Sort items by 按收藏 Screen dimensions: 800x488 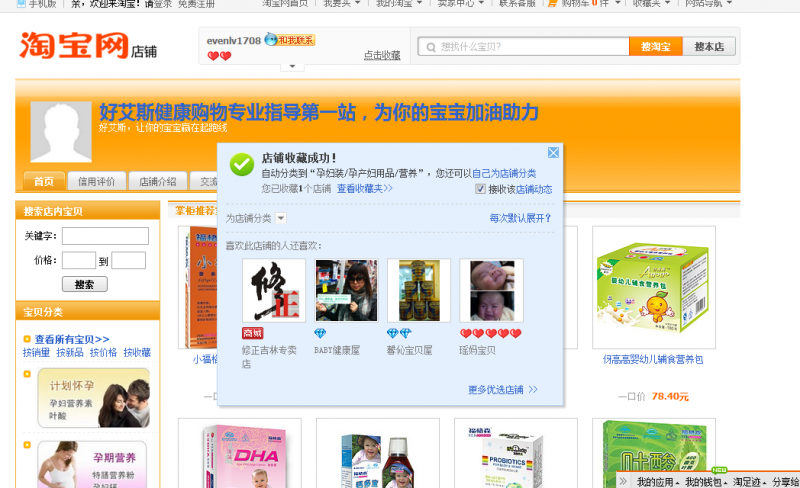pyautogui.click(x=137, y=352)
